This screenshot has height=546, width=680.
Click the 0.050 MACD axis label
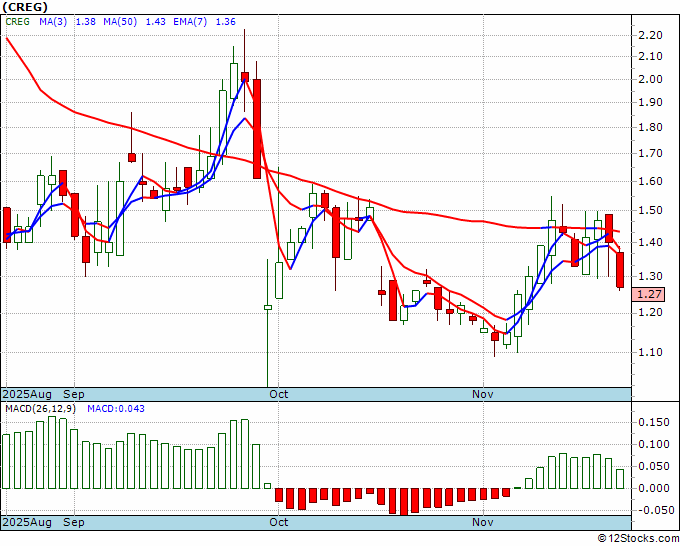(x=653, y=466)
